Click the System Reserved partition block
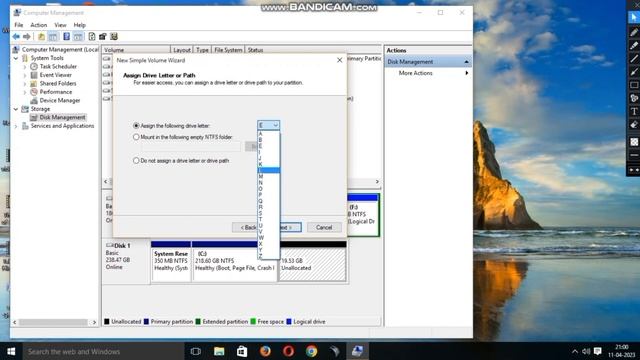Screen dimensions: 640x360 171,261
